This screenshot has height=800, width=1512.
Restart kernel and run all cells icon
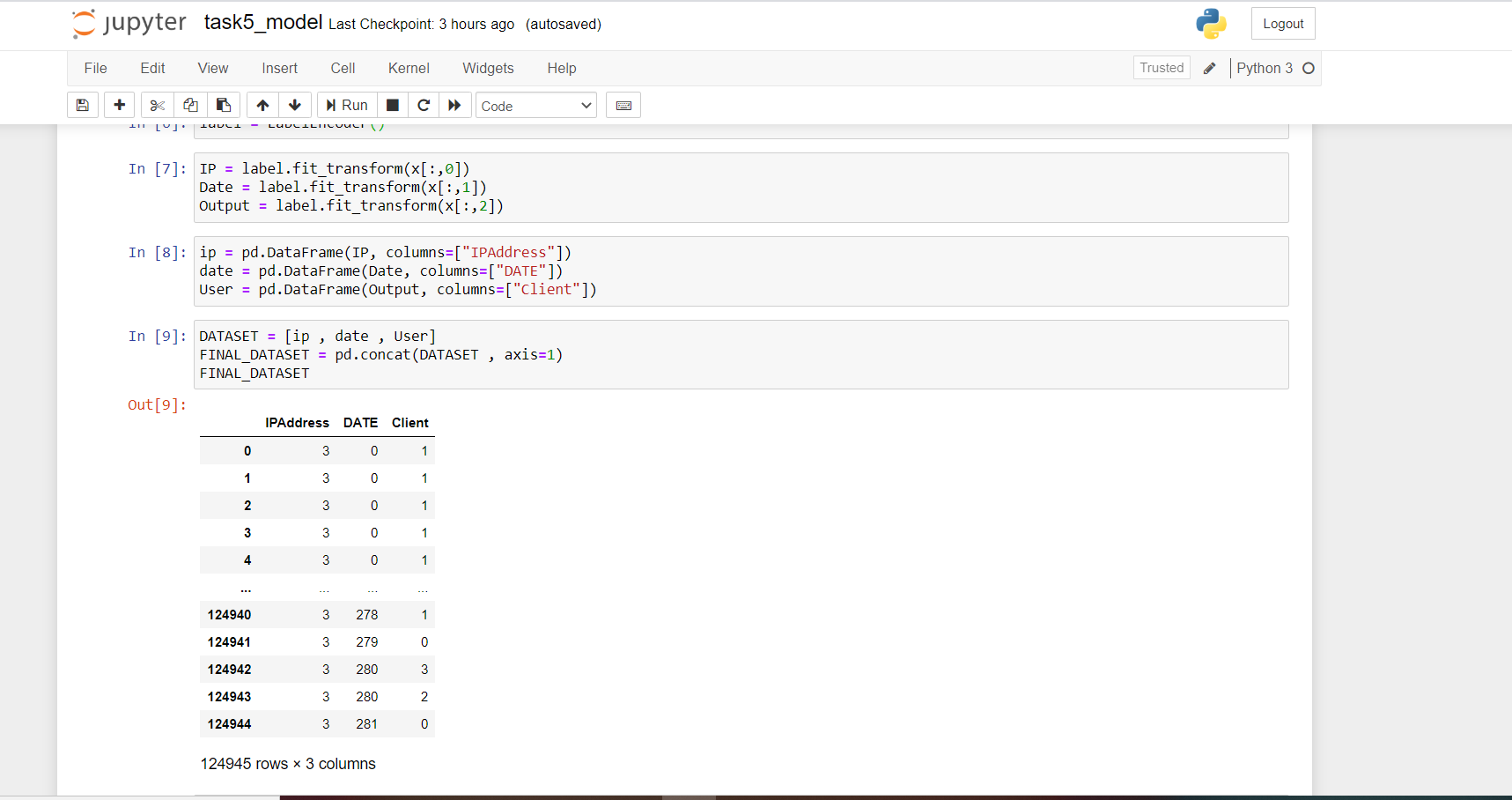point(454,105)
